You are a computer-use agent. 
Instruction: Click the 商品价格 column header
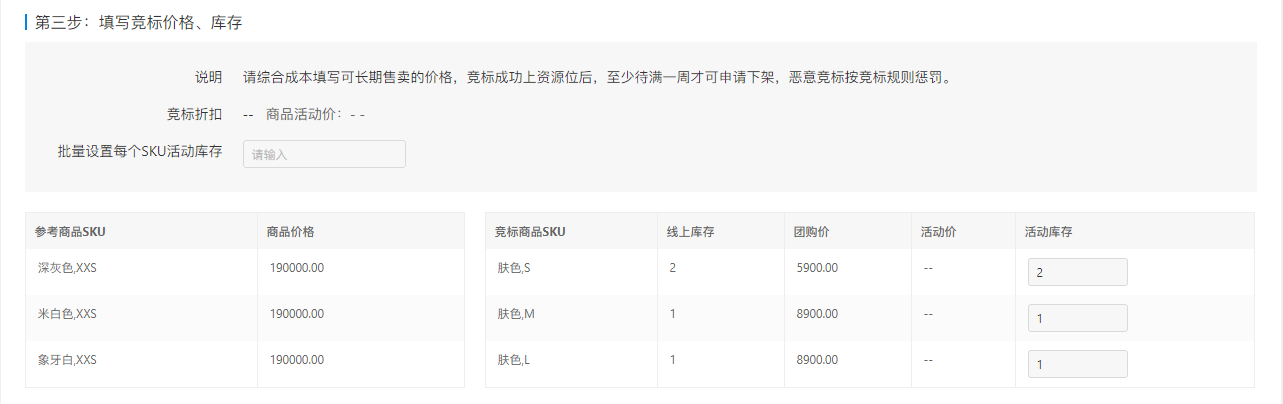291,232
